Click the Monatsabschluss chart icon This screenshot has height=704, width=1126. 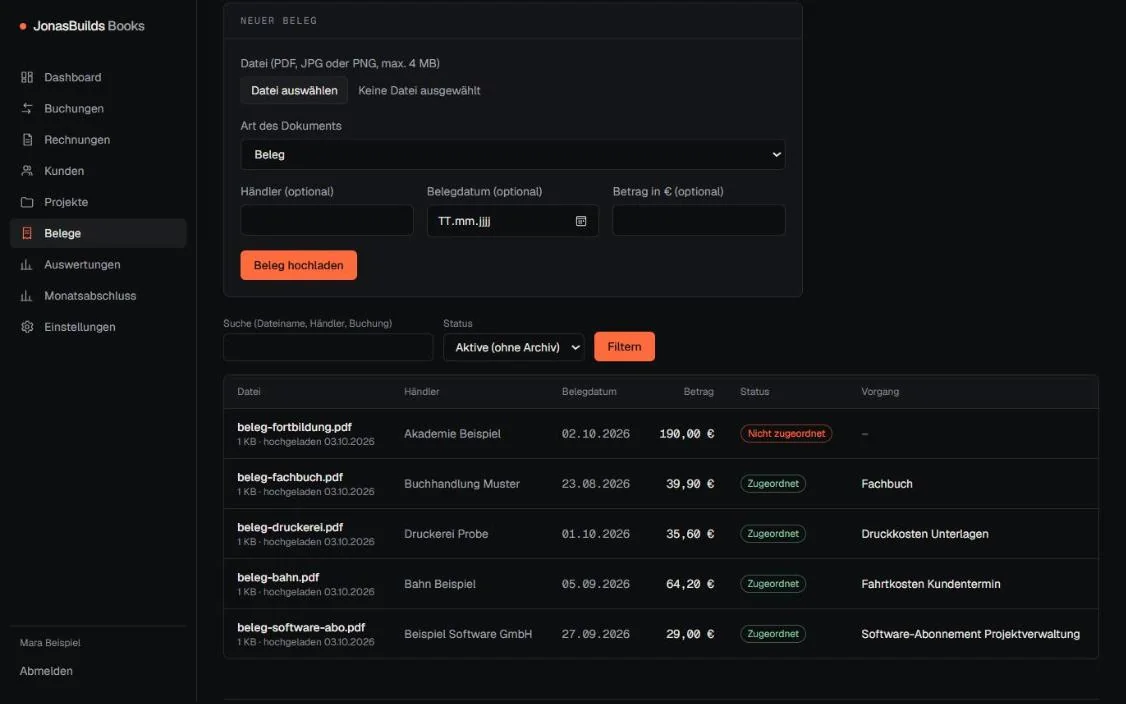click(x=27, y=296)
